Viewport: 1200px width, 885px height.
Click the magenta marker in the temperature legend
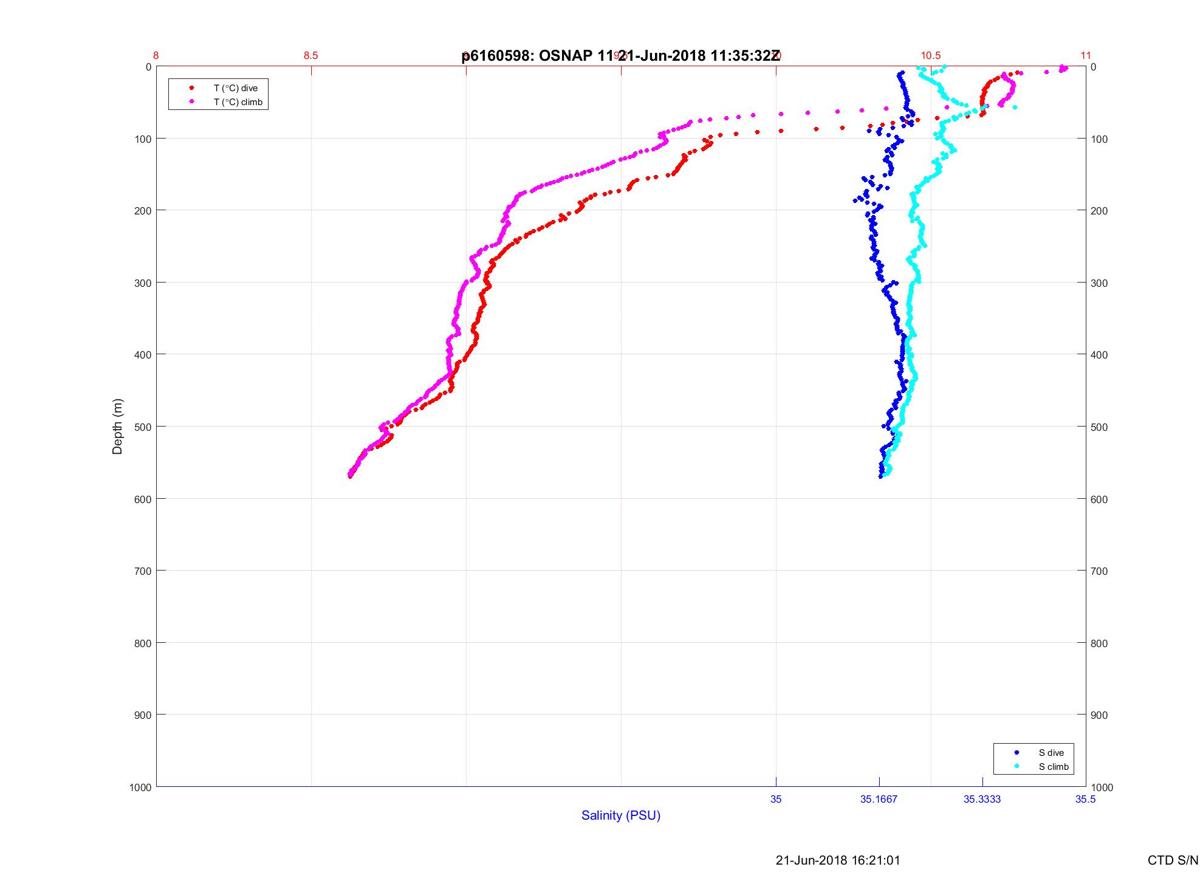point(191,102)
